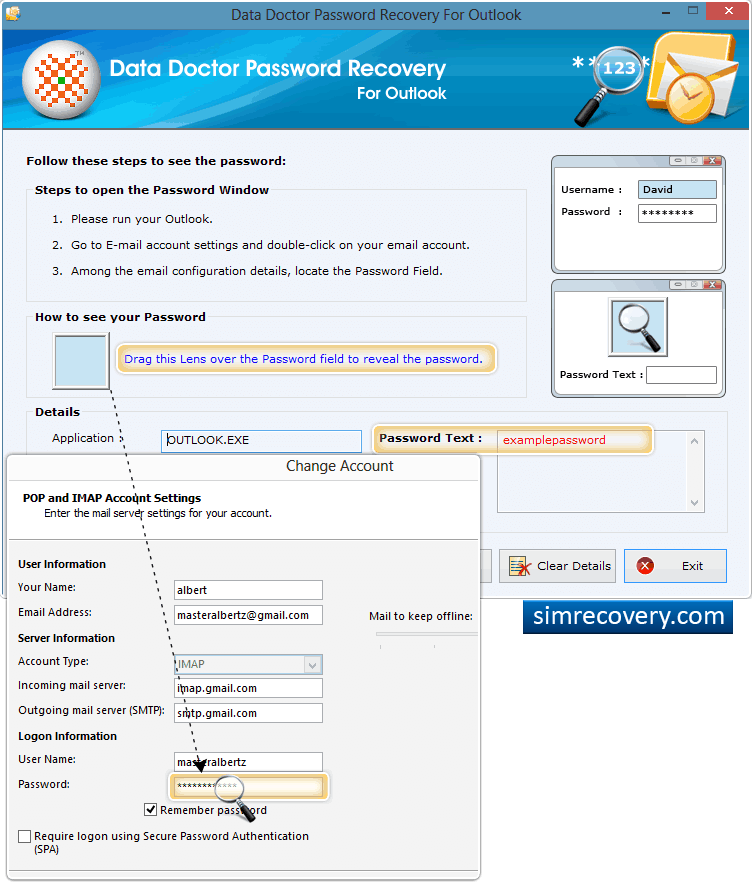Close the Data Doctor window
This screenshot has height=882, width=752.
(x=728, y=11)
